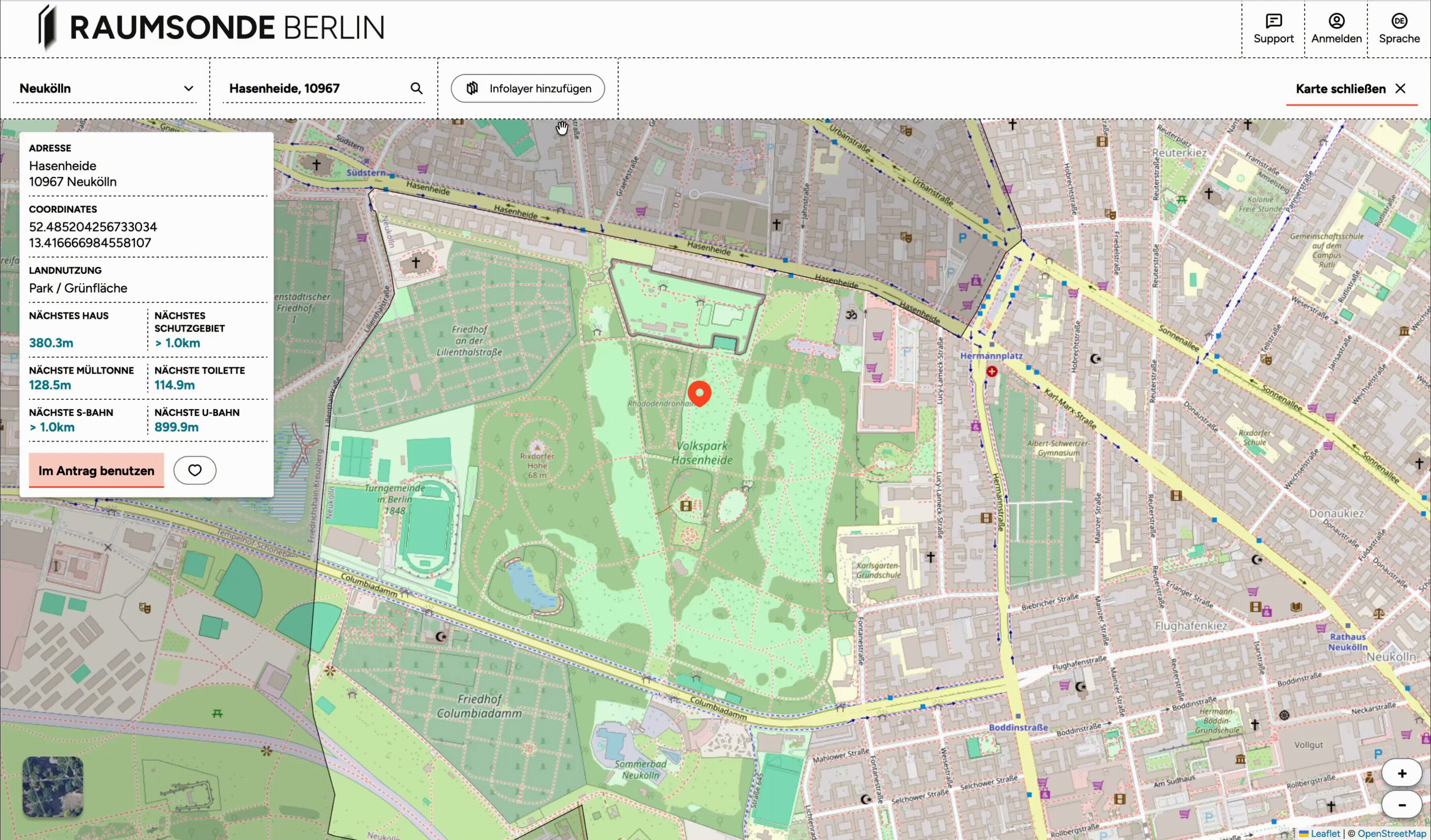
Task: Close the map via Karte schließen
Action: [1350, 89]
